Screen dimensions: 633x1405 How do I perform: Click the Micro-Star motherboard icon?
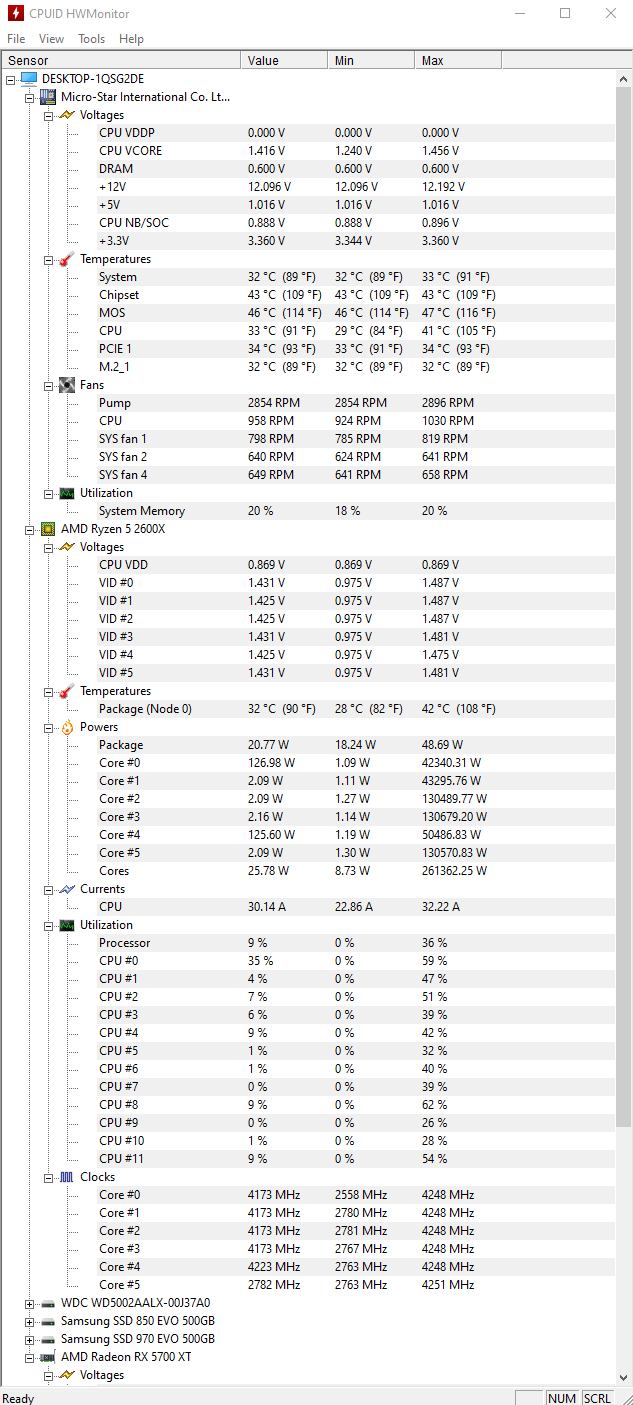pyautogui.click(x=48, y=97)
